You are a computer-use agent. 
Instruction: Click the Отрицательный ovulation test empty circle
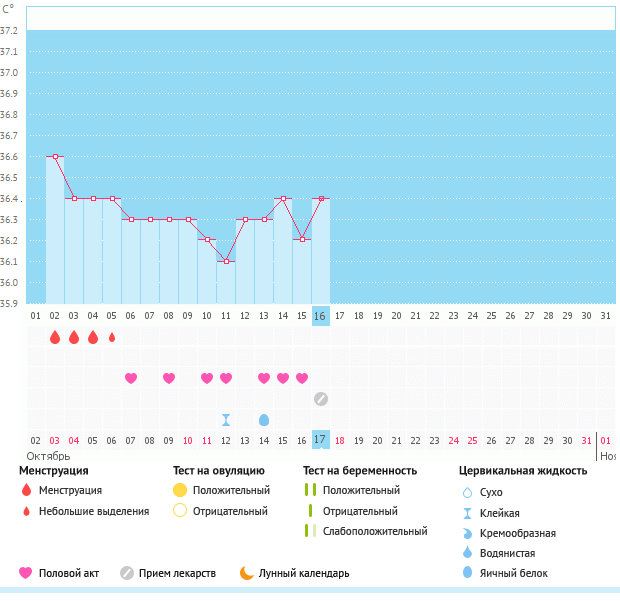point(180,511)
